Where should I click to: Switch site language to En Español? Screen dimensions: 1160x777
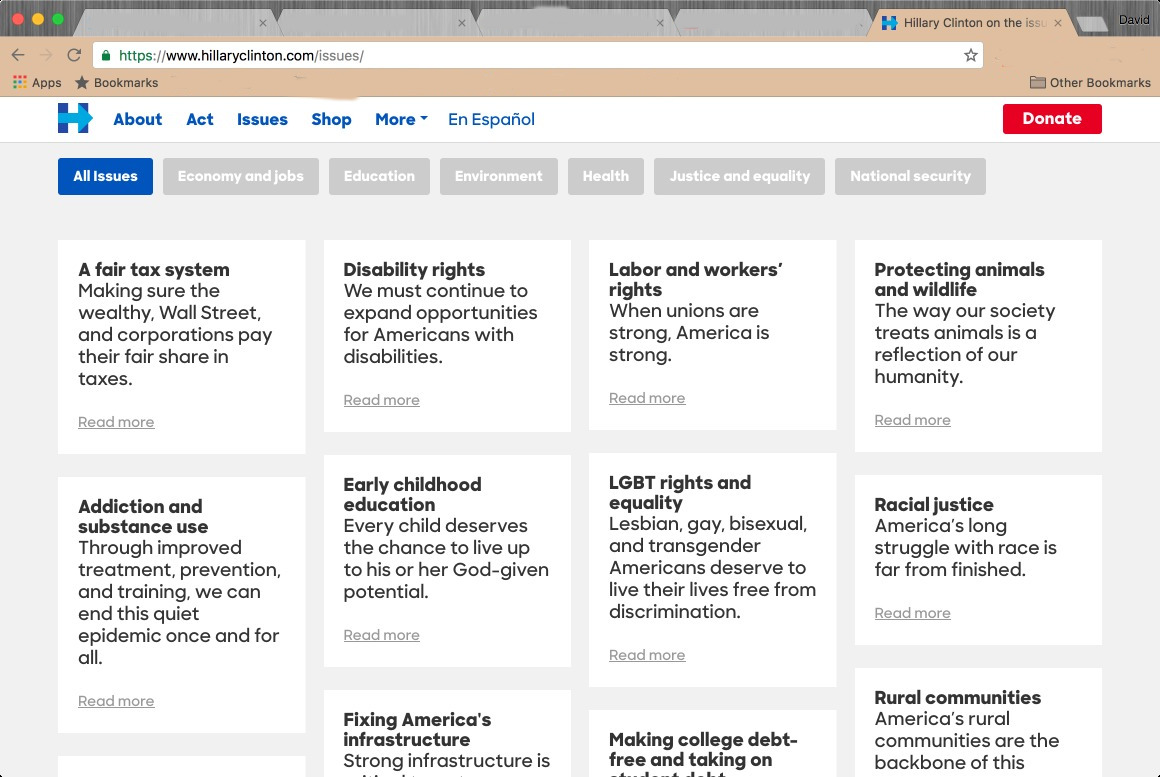click(491, 119)
